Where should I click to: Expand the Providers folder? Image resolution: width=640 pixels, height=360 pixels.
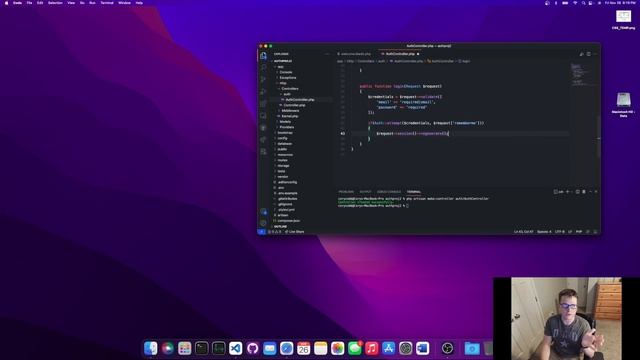(287, 127)
